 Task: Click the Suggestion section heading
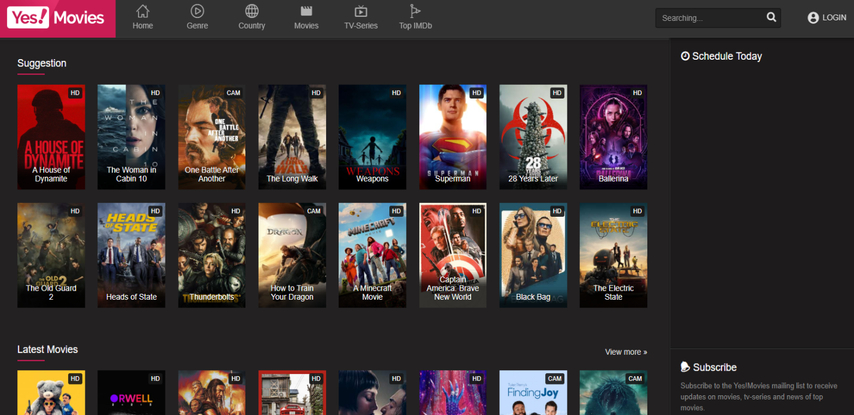(x=42, y=63)
